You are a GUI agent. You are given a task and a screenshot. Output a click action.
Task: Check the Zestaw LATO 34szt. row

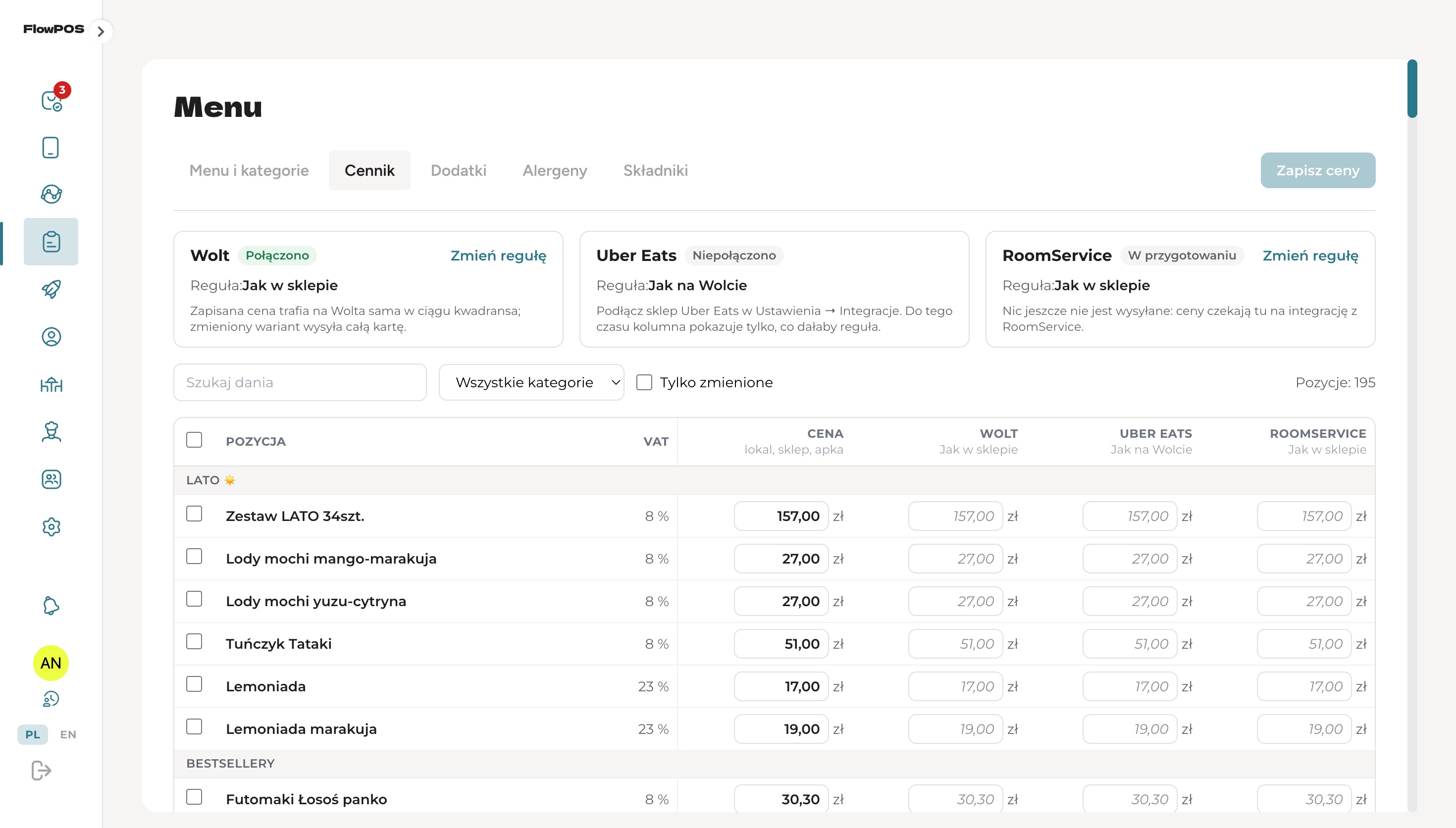(x=194, y=514)
